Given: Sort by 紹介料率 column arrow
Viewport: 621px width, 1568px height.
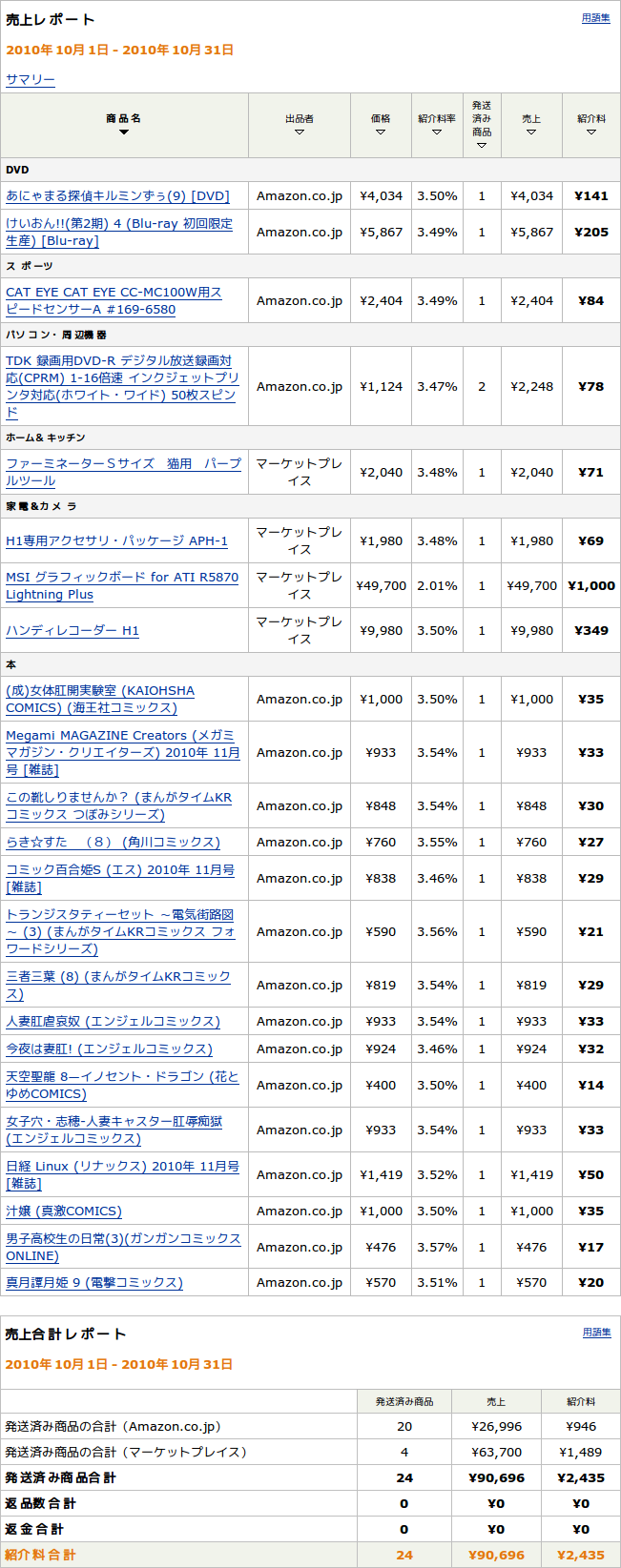Looking at the screenshot, I should click(x=437, y=132).
